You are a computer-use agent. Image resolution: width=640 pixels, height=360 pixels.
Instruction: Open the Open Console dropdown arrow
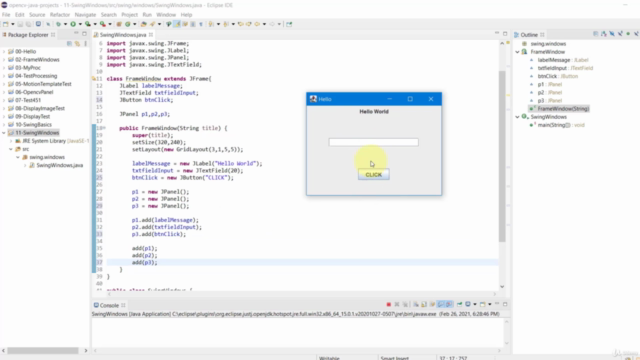click(489, 304)
